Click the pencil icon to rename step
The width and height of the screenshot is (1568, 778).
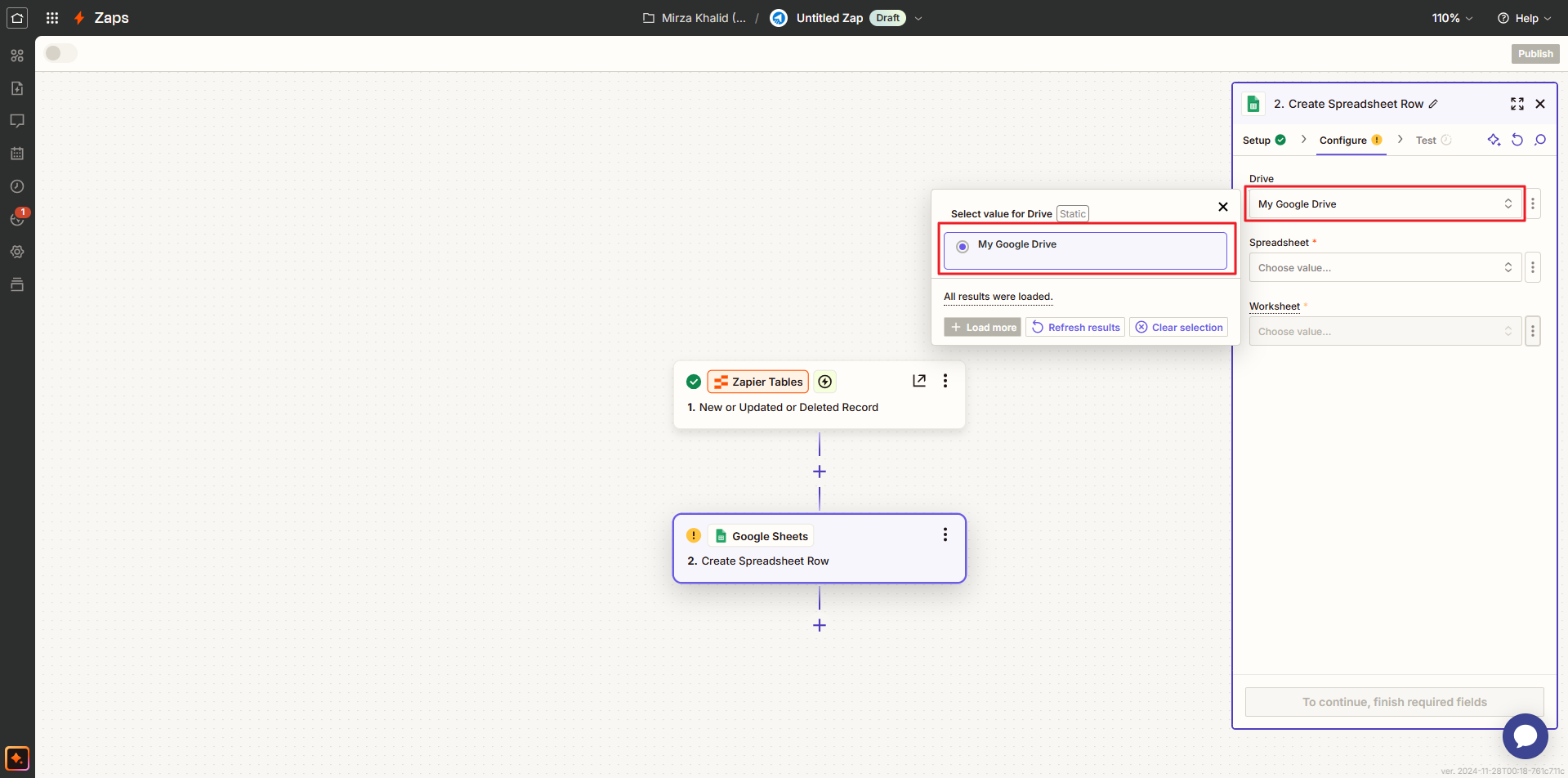pyautogui.click(x=1433, y=104)
